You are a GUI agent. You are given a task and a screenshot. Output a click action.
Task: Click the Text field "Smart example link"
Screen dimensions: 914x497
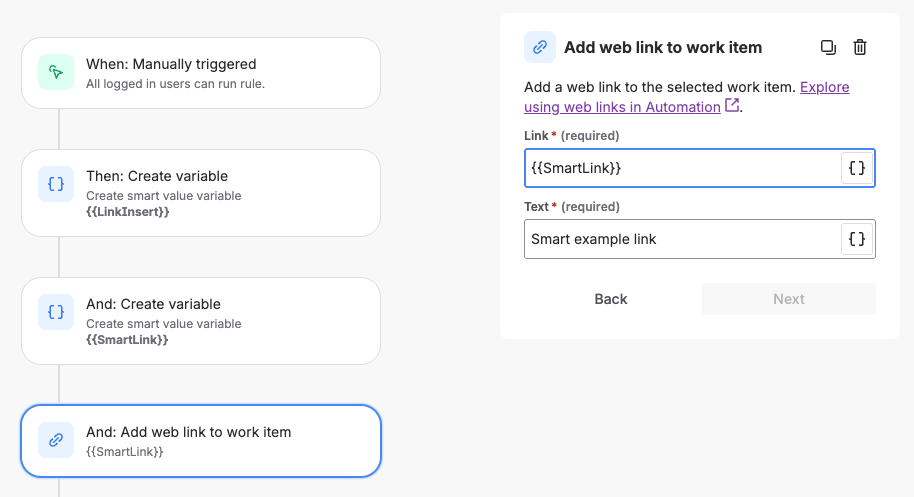pos(680,239)
